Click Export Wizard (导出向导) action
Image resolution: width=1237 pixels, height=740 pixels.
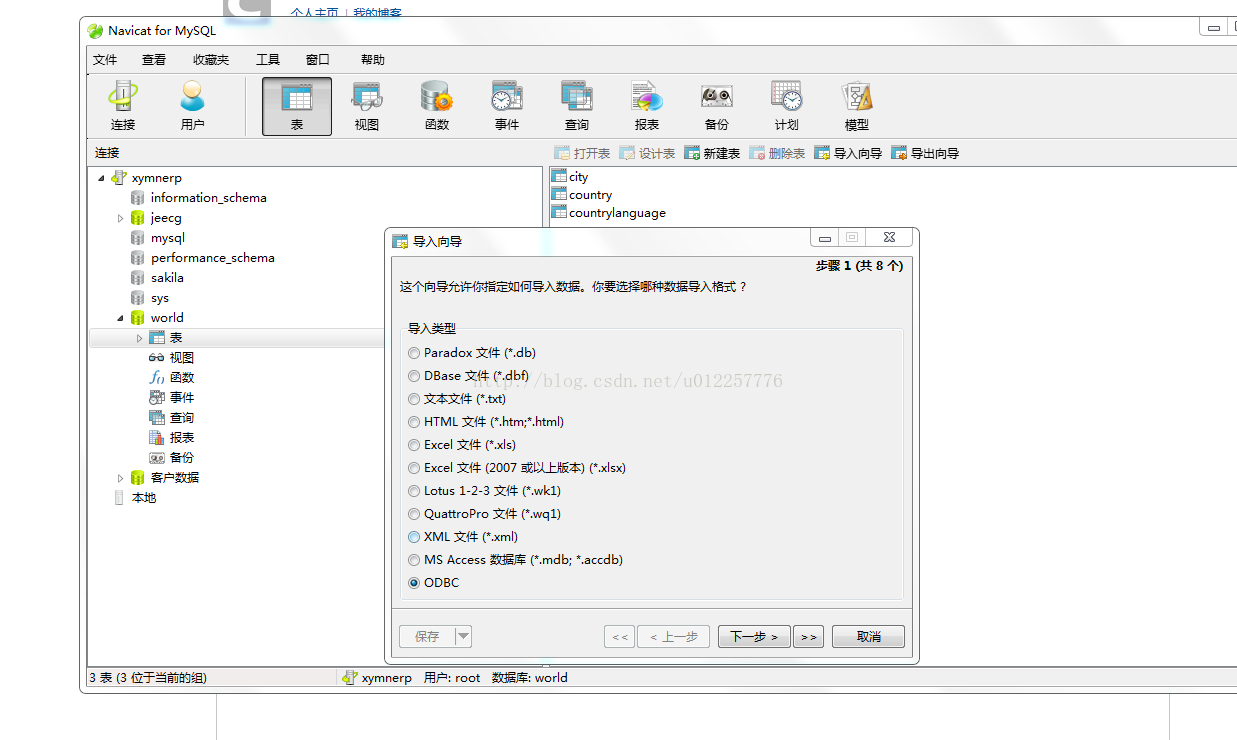[925, 153]
